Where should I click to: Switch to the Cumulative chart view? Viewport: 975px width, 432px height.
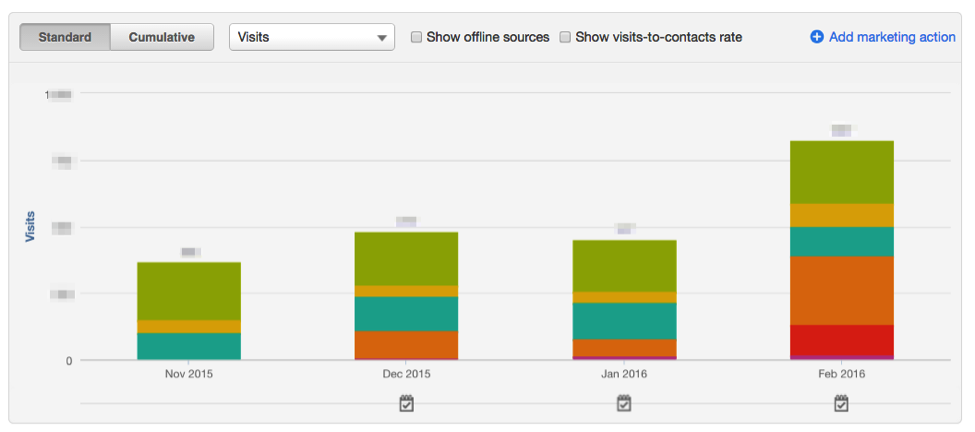pyautogui.click(x=160, y=37)
